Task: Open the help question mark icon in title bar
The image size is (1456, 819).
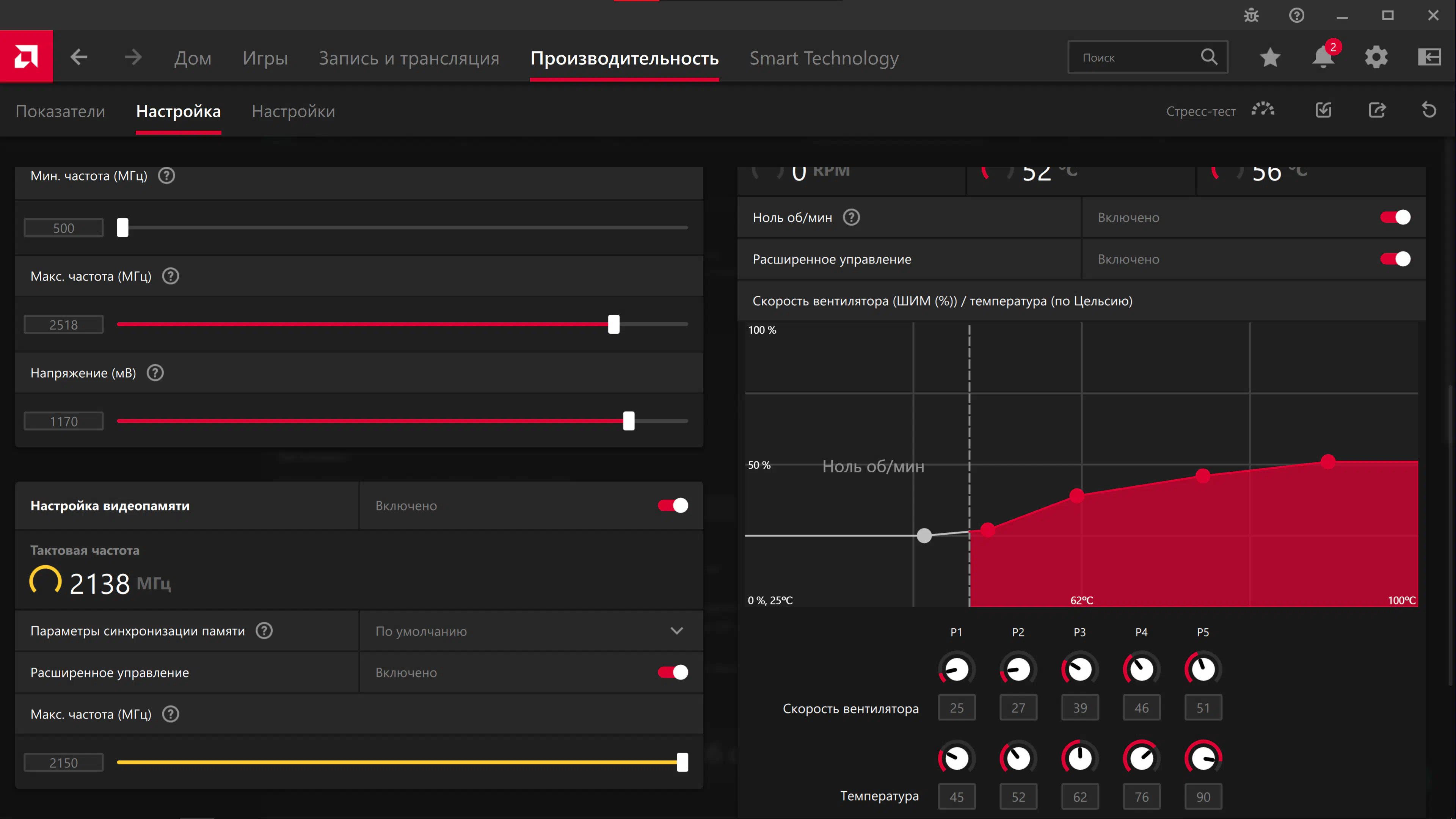Action: 1297,15
